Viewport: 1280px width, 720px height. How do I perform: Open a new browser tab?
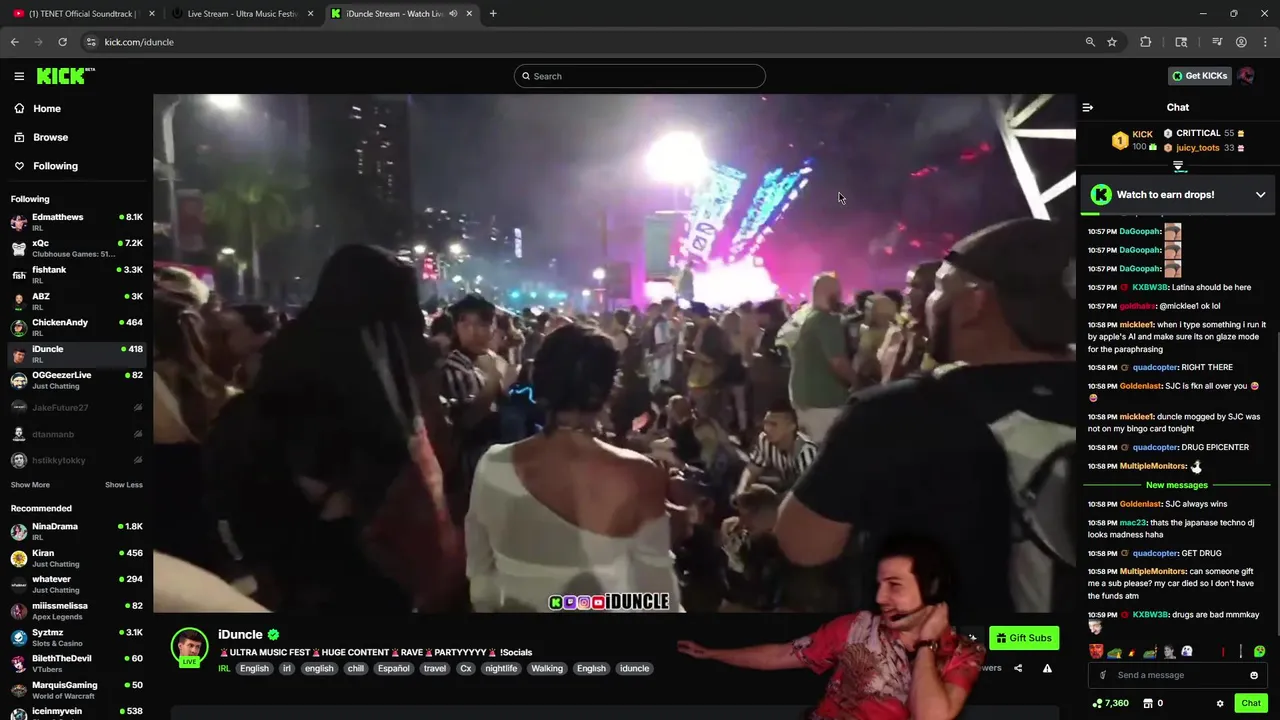(493, 14)
